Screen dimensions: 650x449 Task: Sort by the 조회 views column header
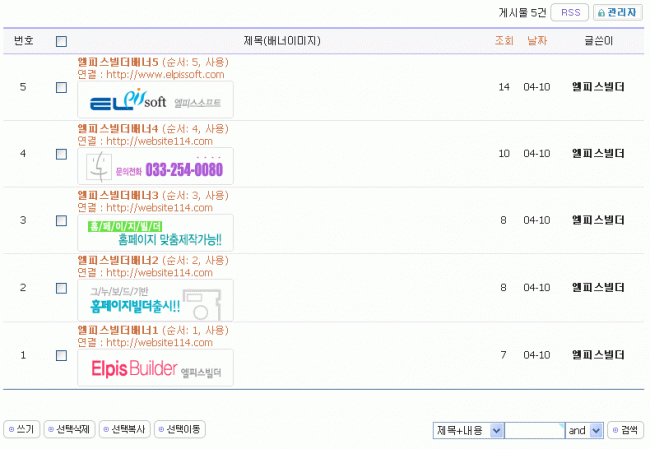click(x=504, y=41)
